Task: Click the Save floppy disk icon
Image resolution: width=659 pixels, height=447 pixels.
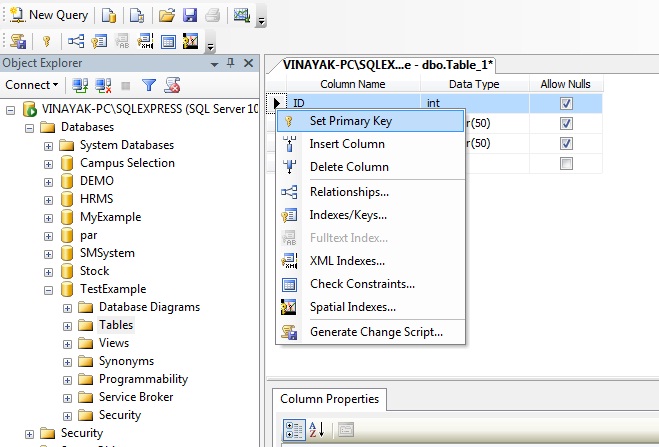Action: point(189,15)
